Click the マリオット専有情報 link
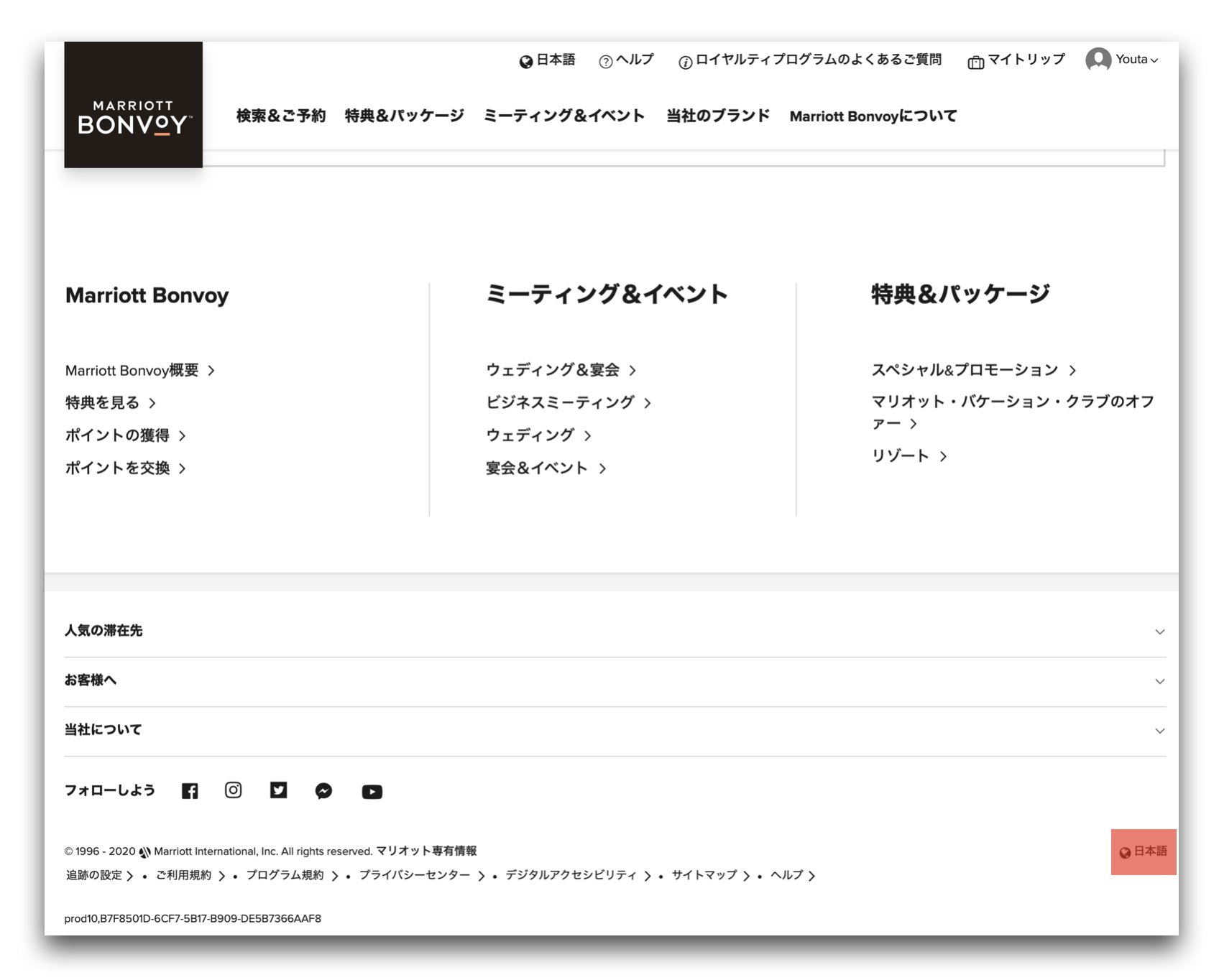The image size is (1219, 980). 426,851
